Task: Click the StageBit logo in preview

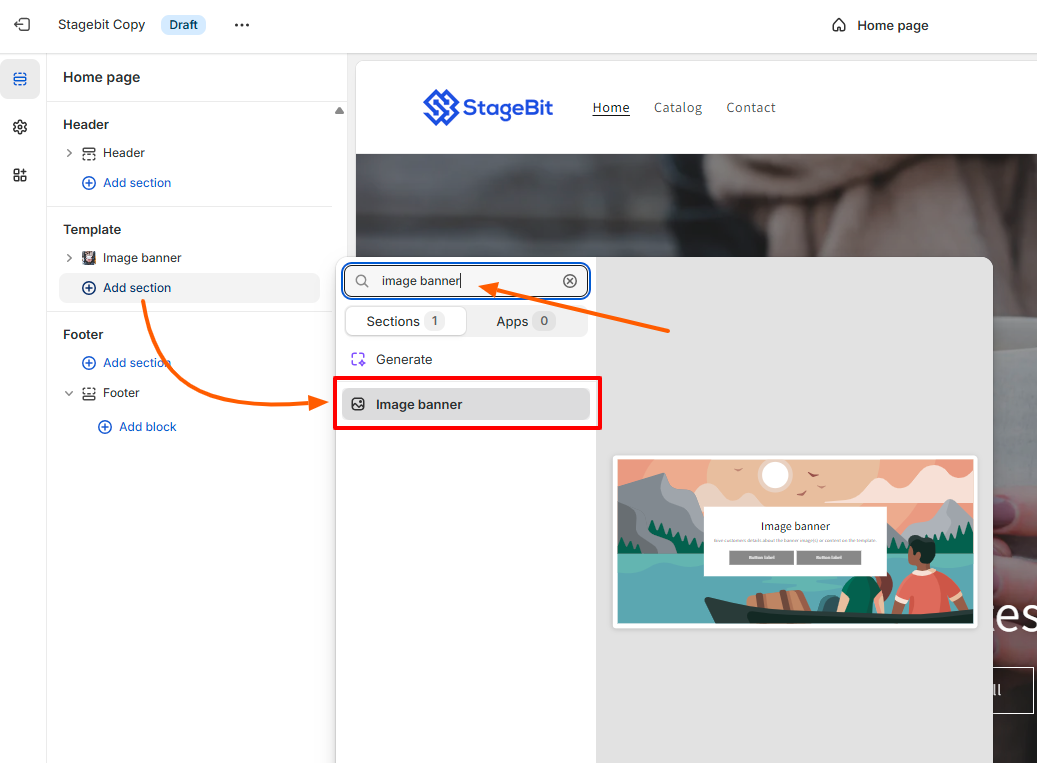Action: point(488,107)
